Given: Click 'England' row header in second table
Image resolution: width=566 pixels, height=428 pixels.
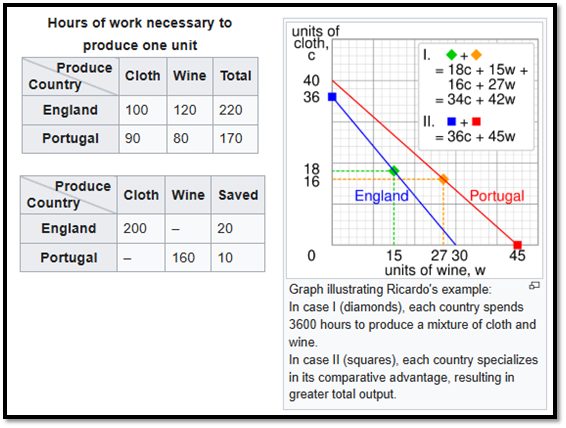Looking at the screenshot, I should (x=69, y=228).
